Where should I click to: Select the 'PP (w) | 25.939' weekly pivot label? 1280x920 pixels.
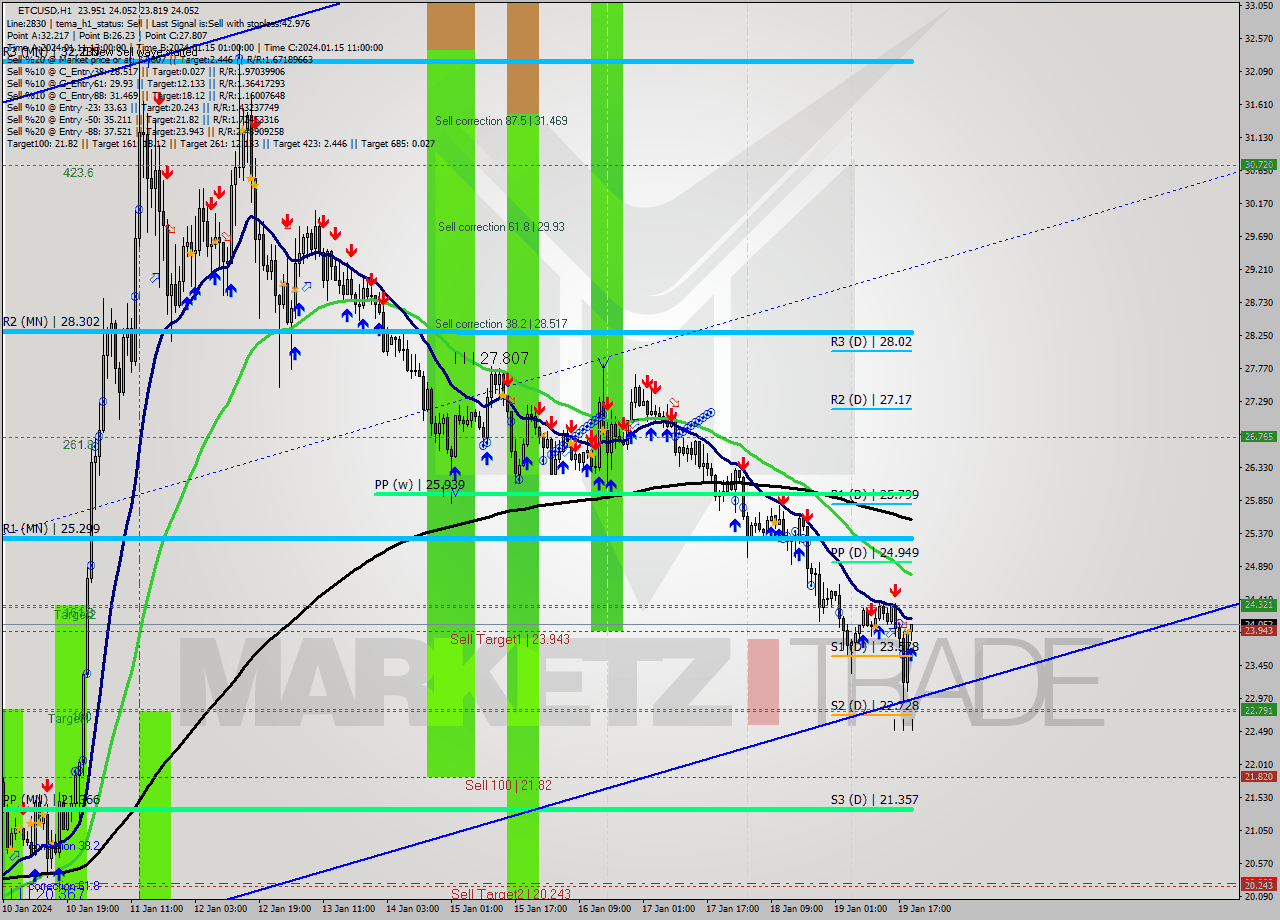click(x=419, y=485)
